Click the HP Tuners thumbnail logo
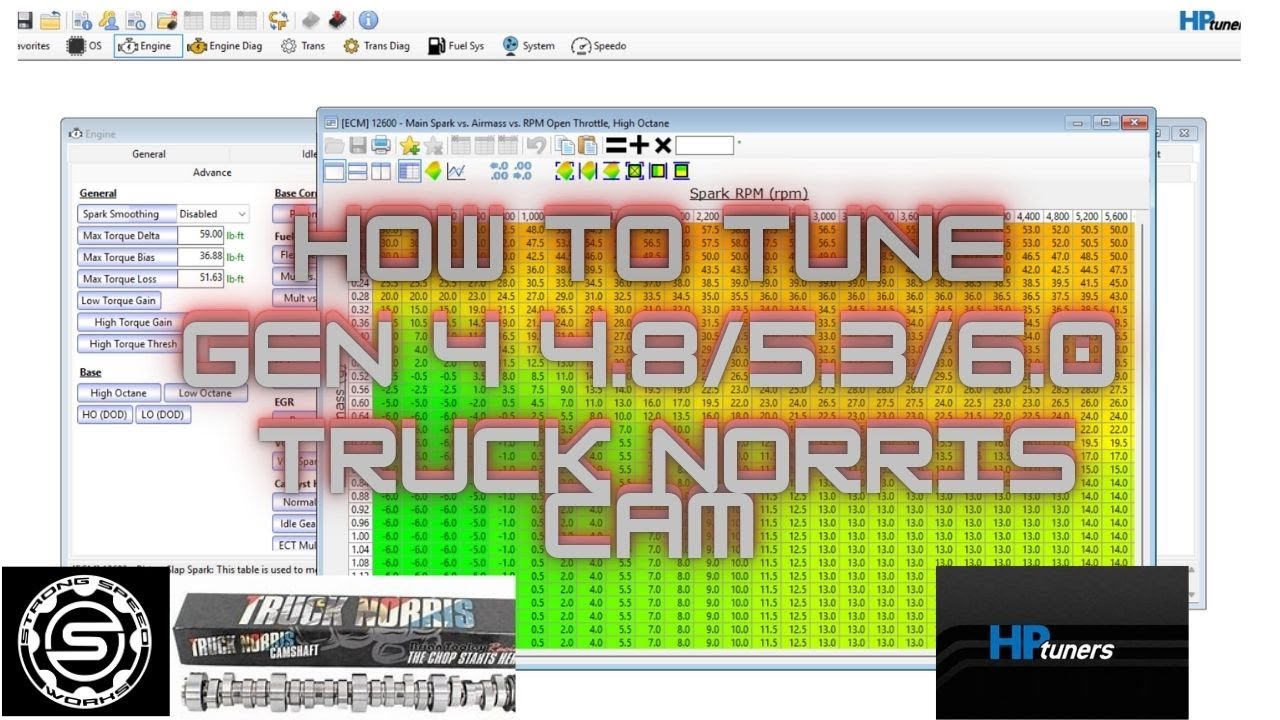 pos(1062,643)
